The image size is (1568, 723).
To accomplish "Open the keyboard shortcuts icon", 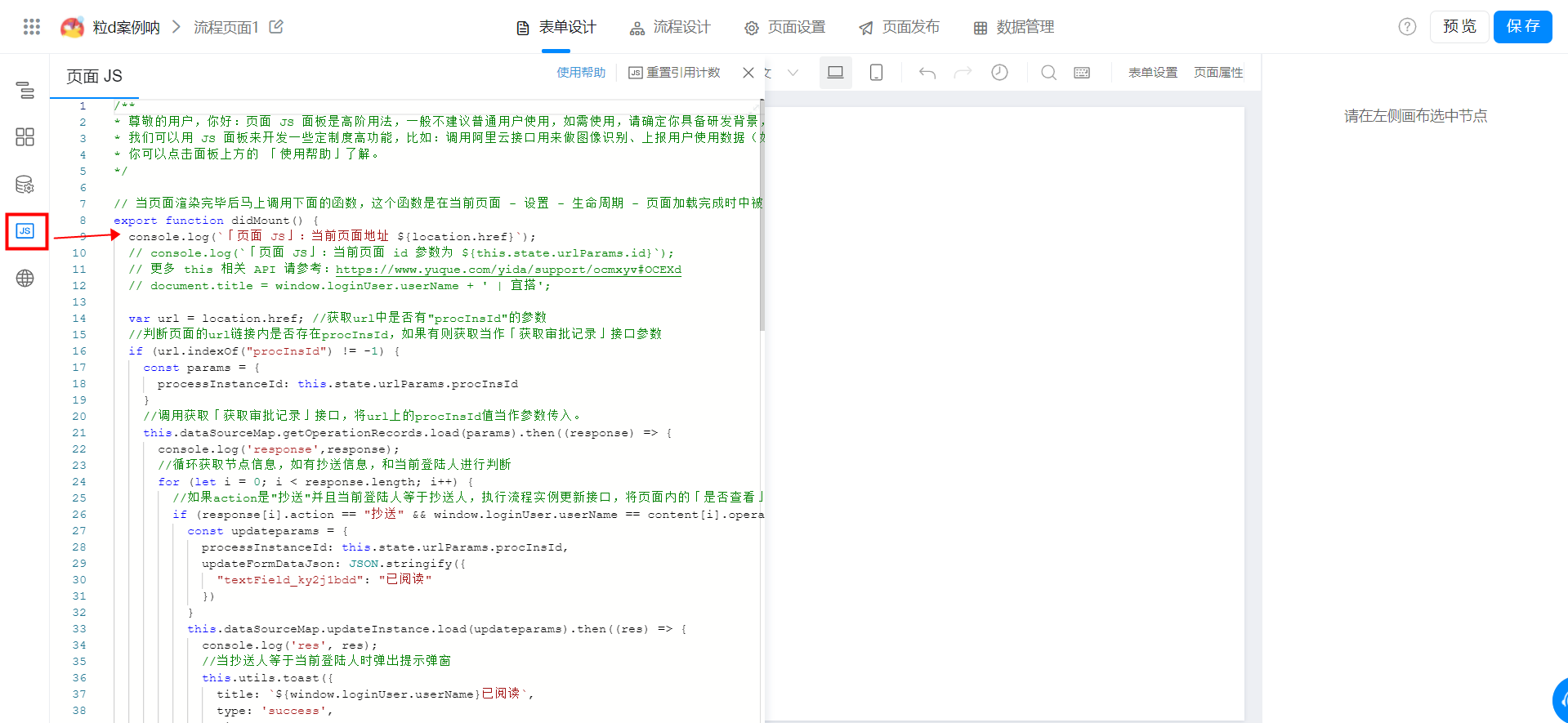I will [1082, 73].
